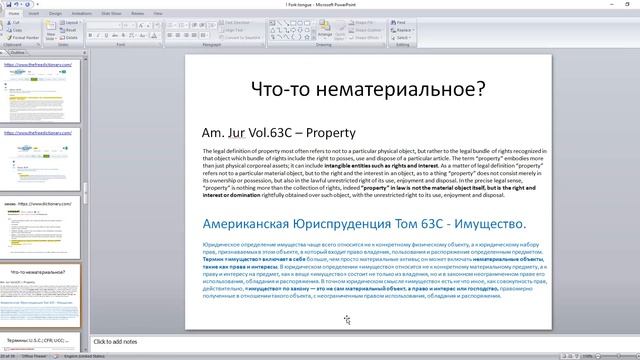Image resolution: width=640 pixels, height=360 pixels.
Task: Open Arrange options in Drawing group
Action: pyautogui.click(x=325, y=30)
